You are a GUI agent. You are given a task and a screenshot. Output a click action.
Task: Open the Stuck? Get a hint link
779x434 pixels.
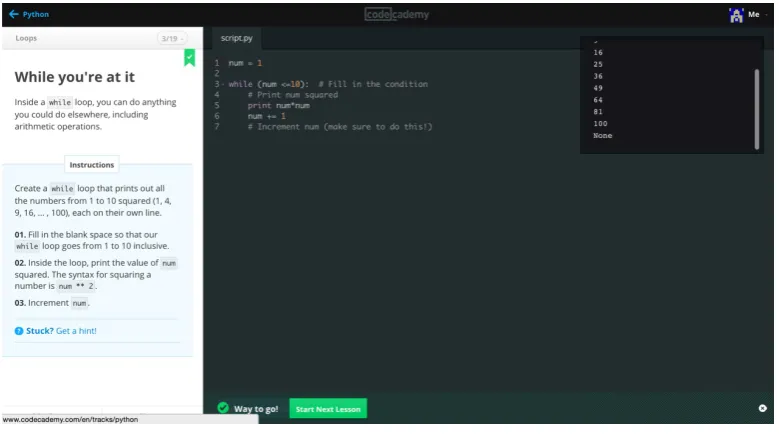[x=61, y=331]
